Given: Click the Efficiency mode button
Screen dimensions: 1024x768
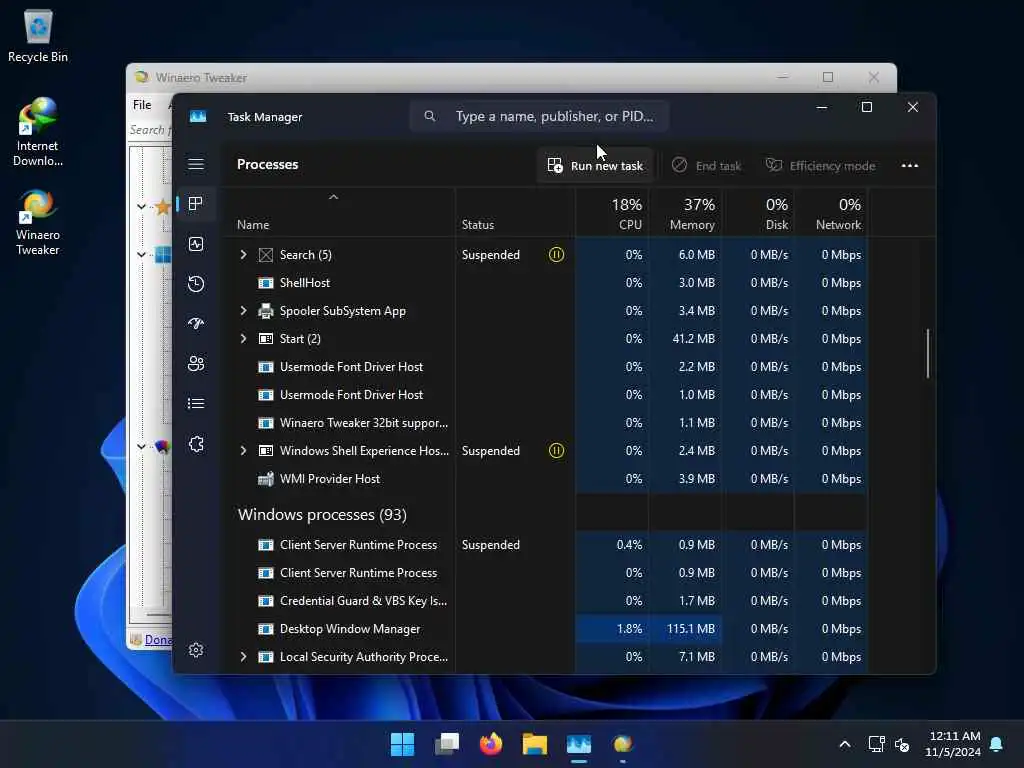Looking at the screenshot, I should click(820, 166).
